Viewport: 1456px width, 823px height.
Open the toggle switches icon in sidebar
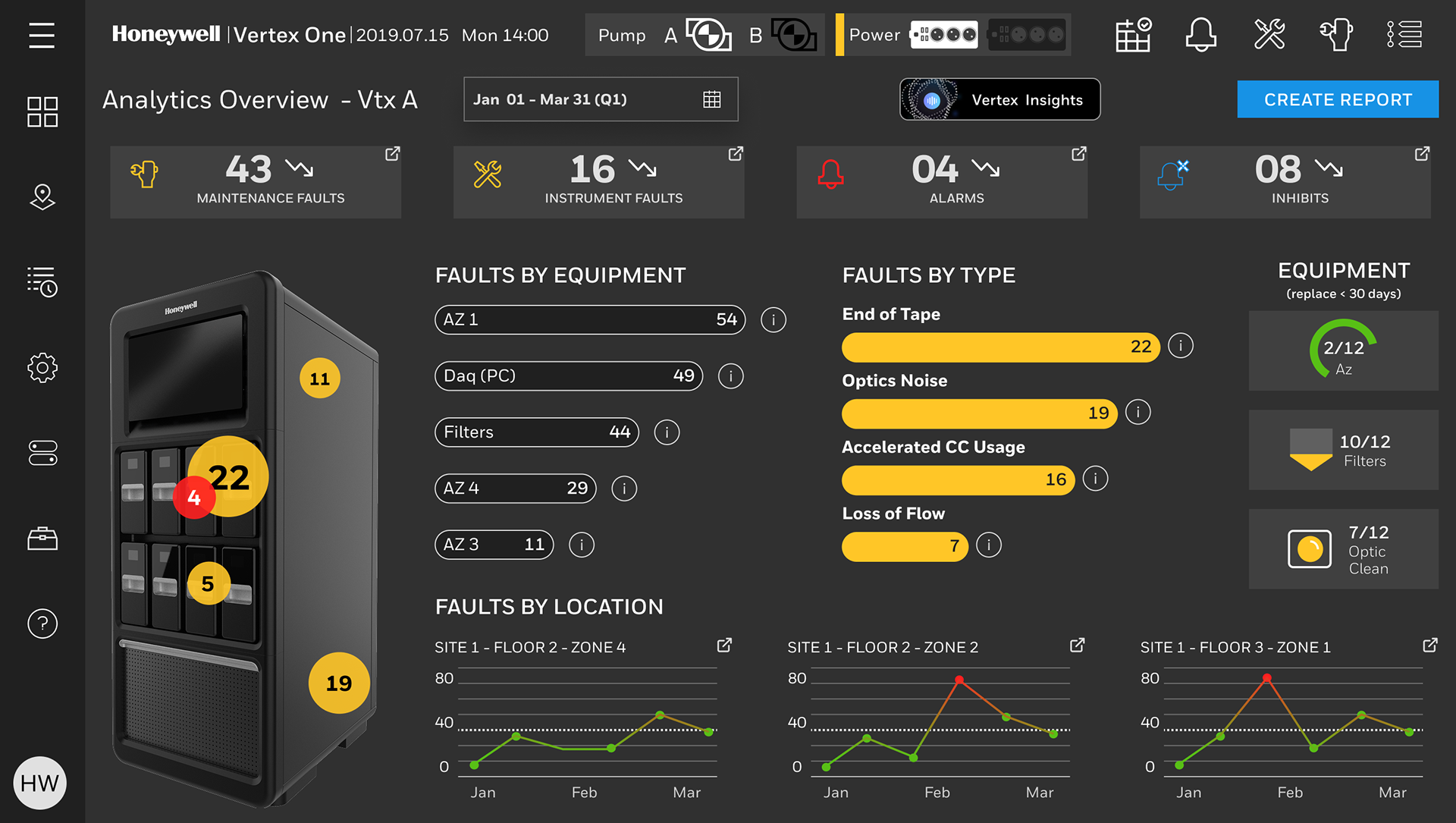pos(42,453)
